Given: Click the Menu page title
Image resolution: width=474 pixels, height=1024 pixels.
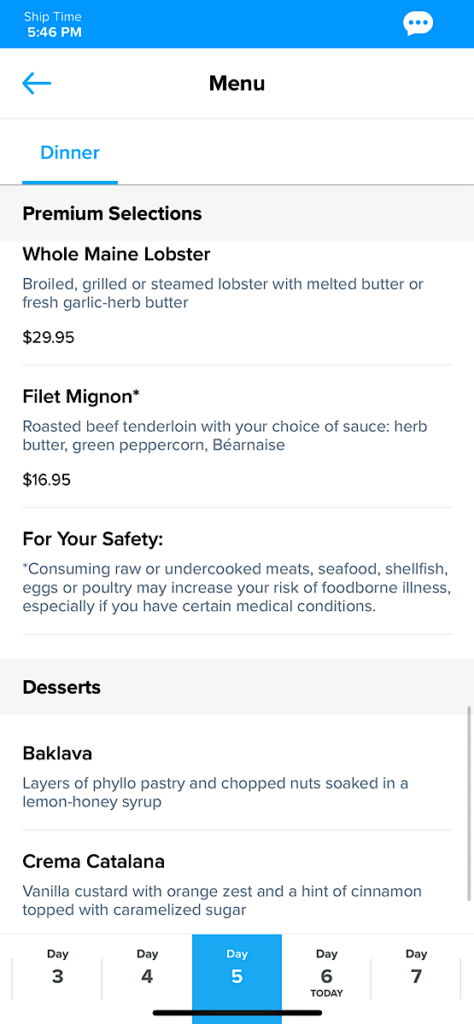Looking at the screenshot, I should point(237,84).
